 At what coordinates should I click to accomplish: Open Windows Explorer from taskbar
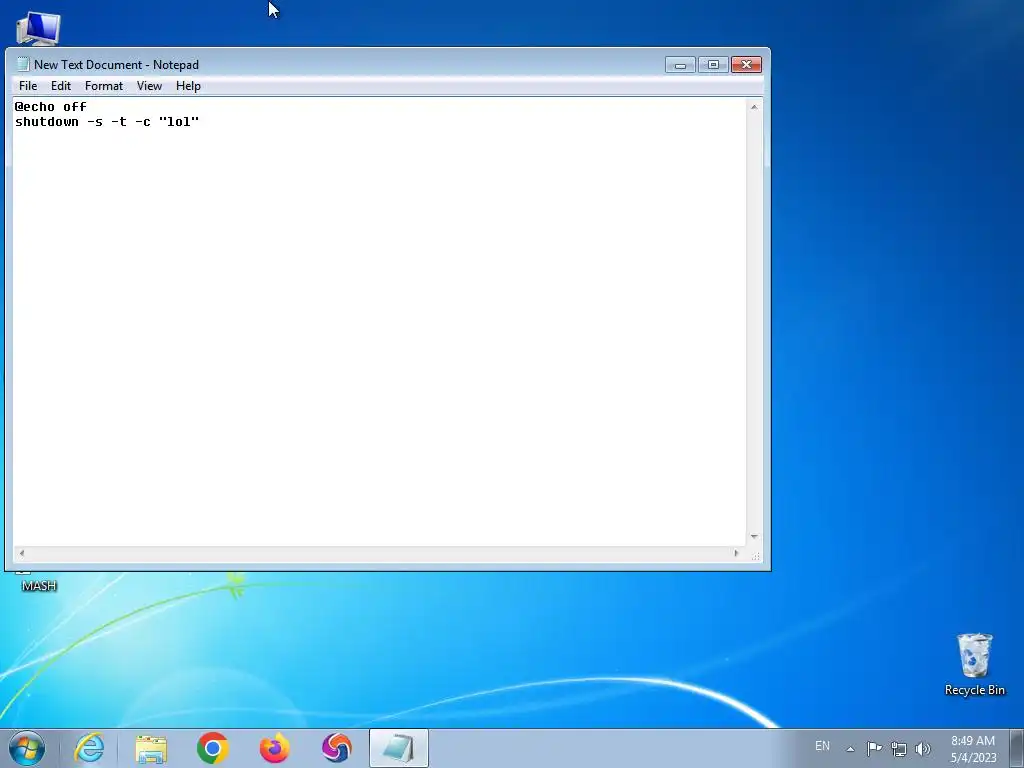pos(151,748)
